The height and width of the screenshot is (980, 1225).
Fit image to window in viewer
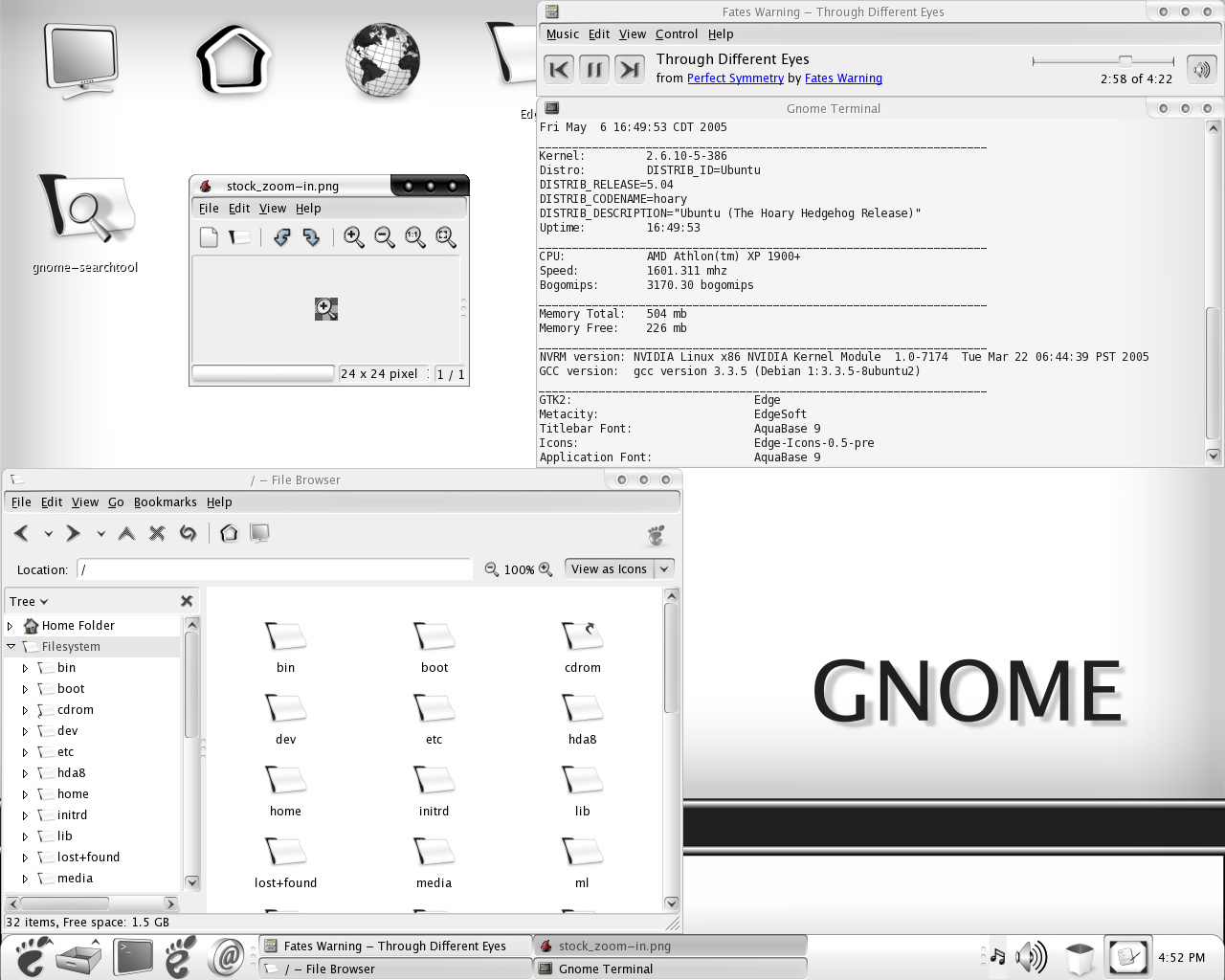(446, 237)
